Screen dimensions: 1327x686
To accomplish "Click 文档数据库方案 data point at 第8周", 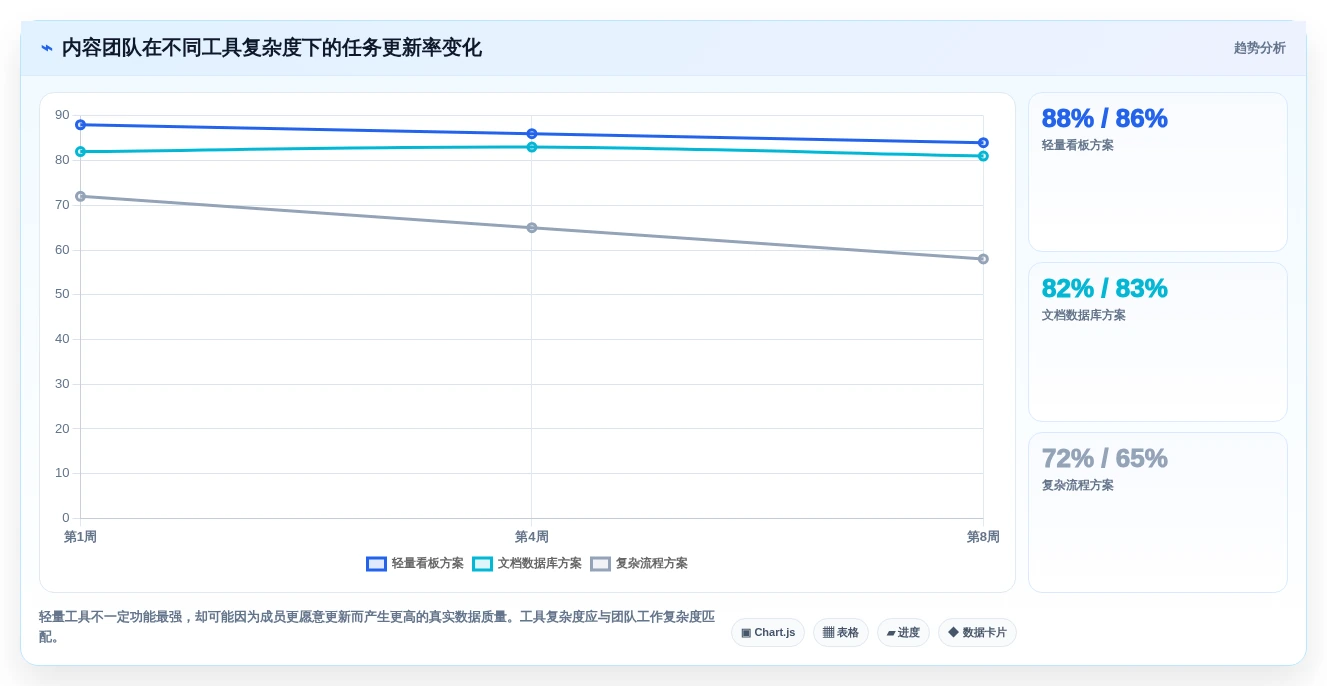I will click(x=983, y=156).
